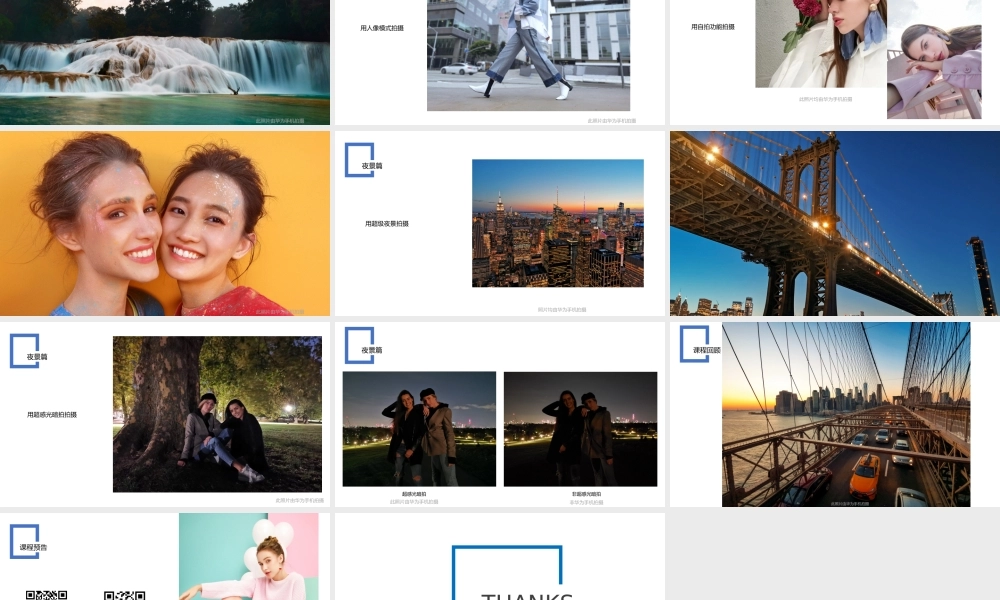Image resolution: width=1000 pixels, height=600 pixels.
Task: Click the blue bracket icon labeled 夜景篇 beside the city skyline
Action: (359, 160)
